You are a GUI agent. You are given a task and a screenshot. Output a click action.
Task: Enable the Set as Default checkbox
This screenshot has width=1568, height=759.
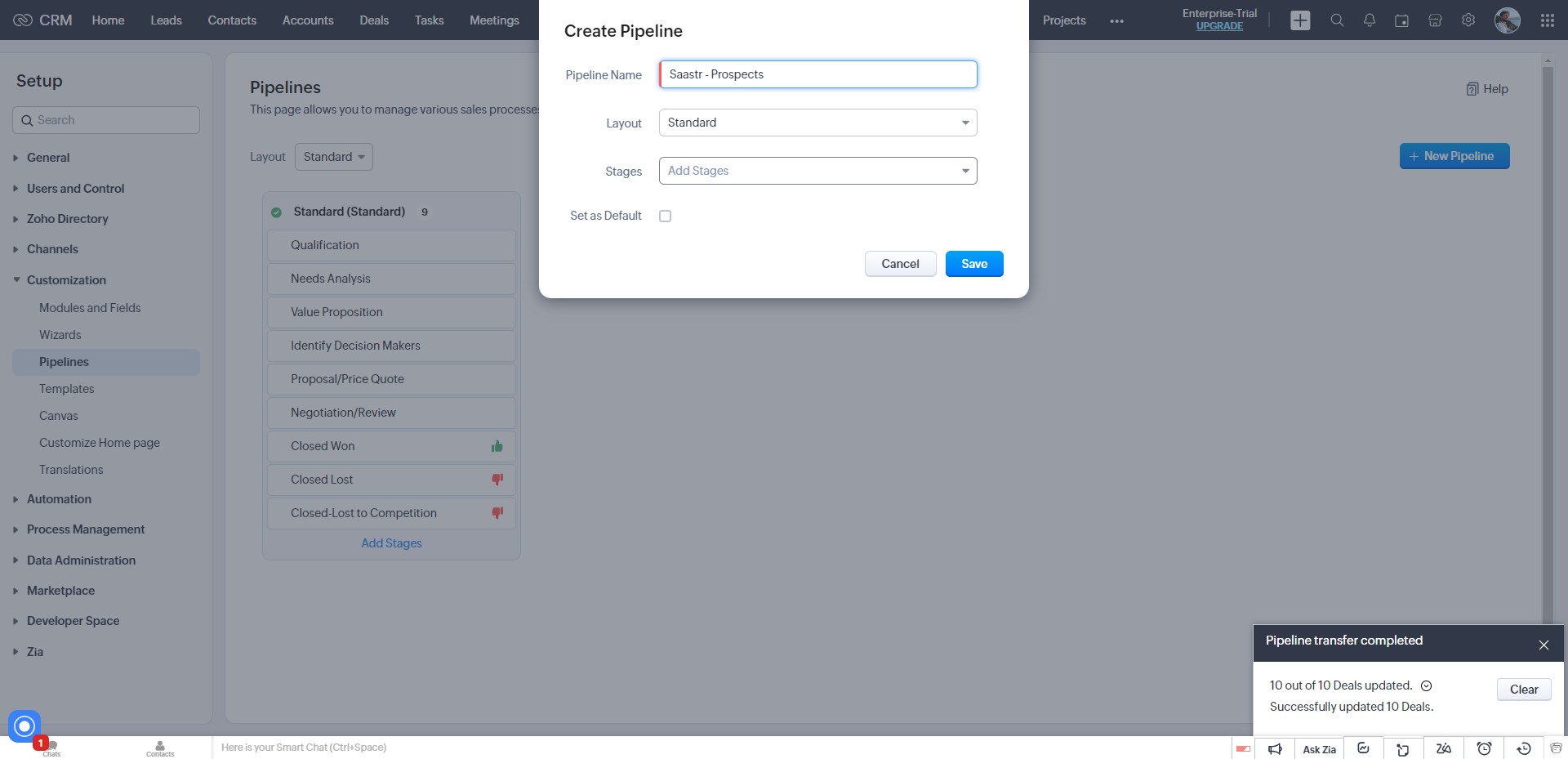pyautogui.click(x=666, y=216)
